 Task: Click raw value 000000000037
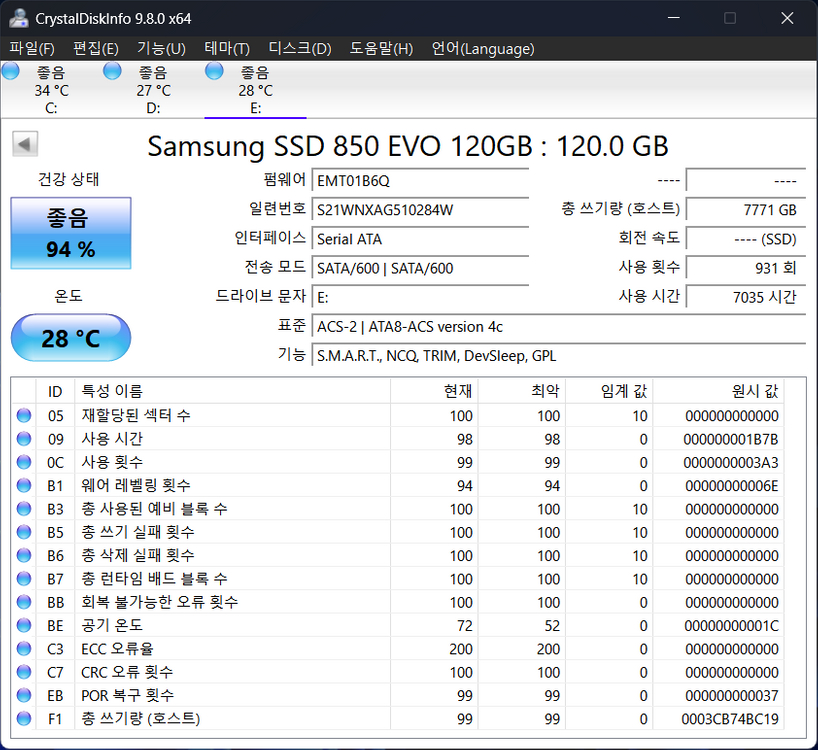pos(731,696)
